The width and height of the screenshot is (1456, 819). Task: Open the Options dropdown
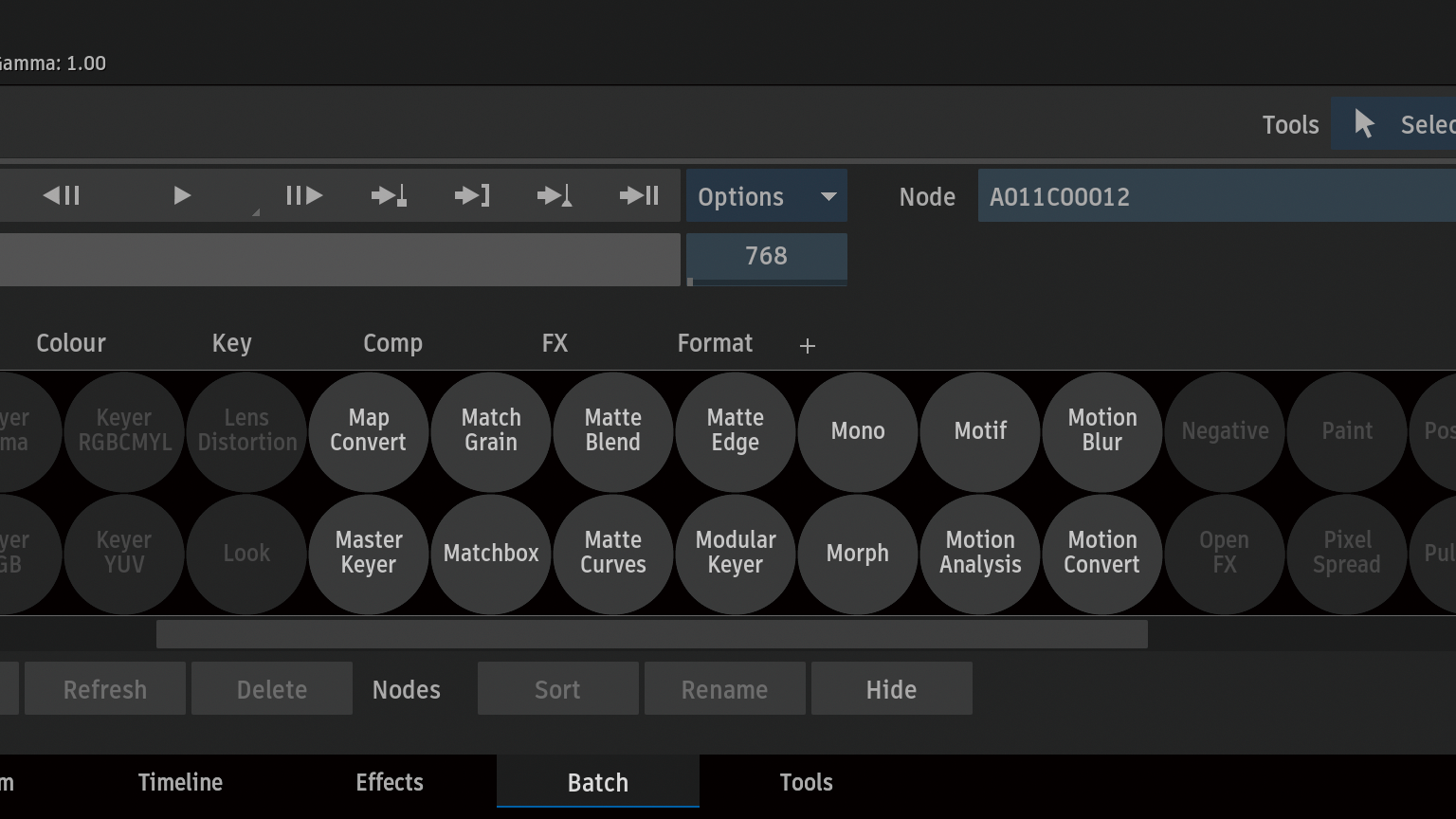(x=766, y=196)
